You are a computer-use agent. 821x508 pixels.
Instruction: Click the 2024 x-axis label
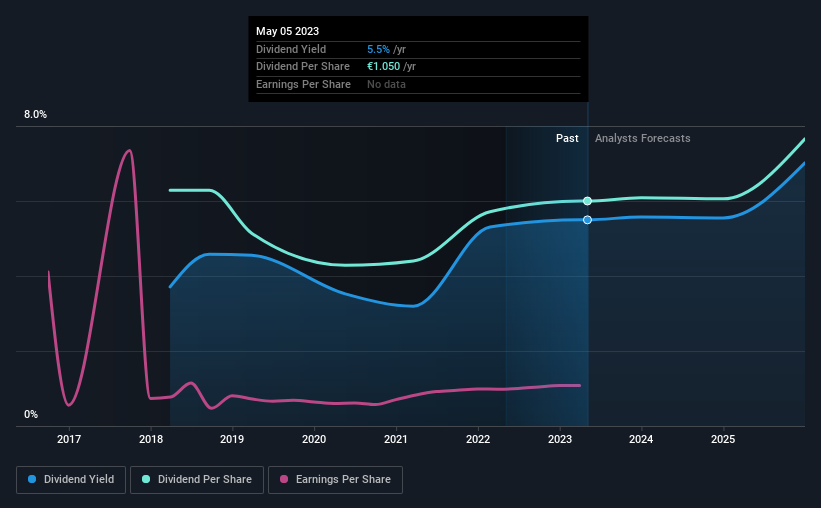[x=641, y=439]
